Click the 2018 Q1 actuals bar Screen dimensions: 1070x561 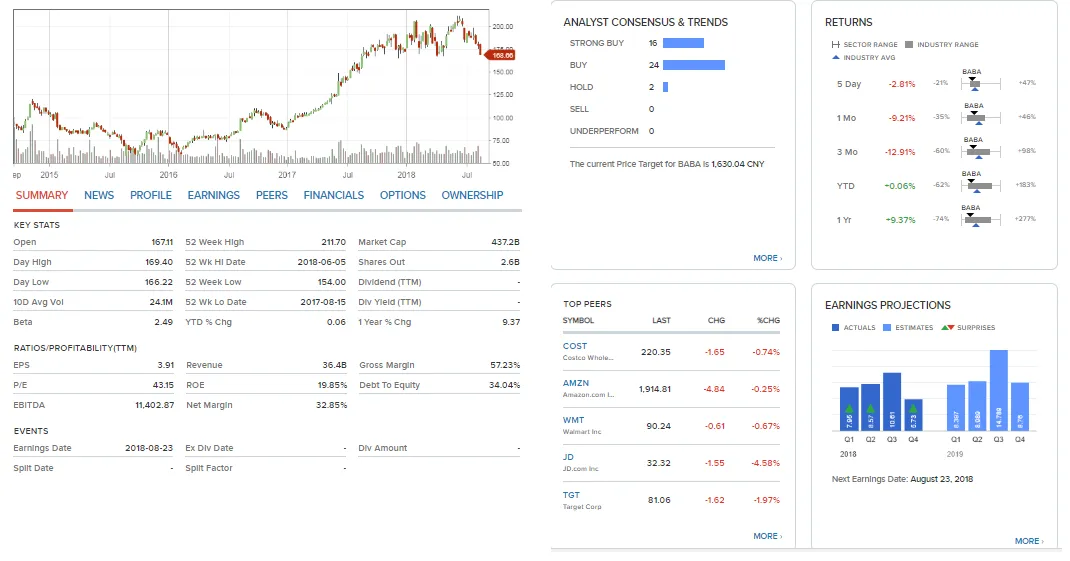point(849,409)
